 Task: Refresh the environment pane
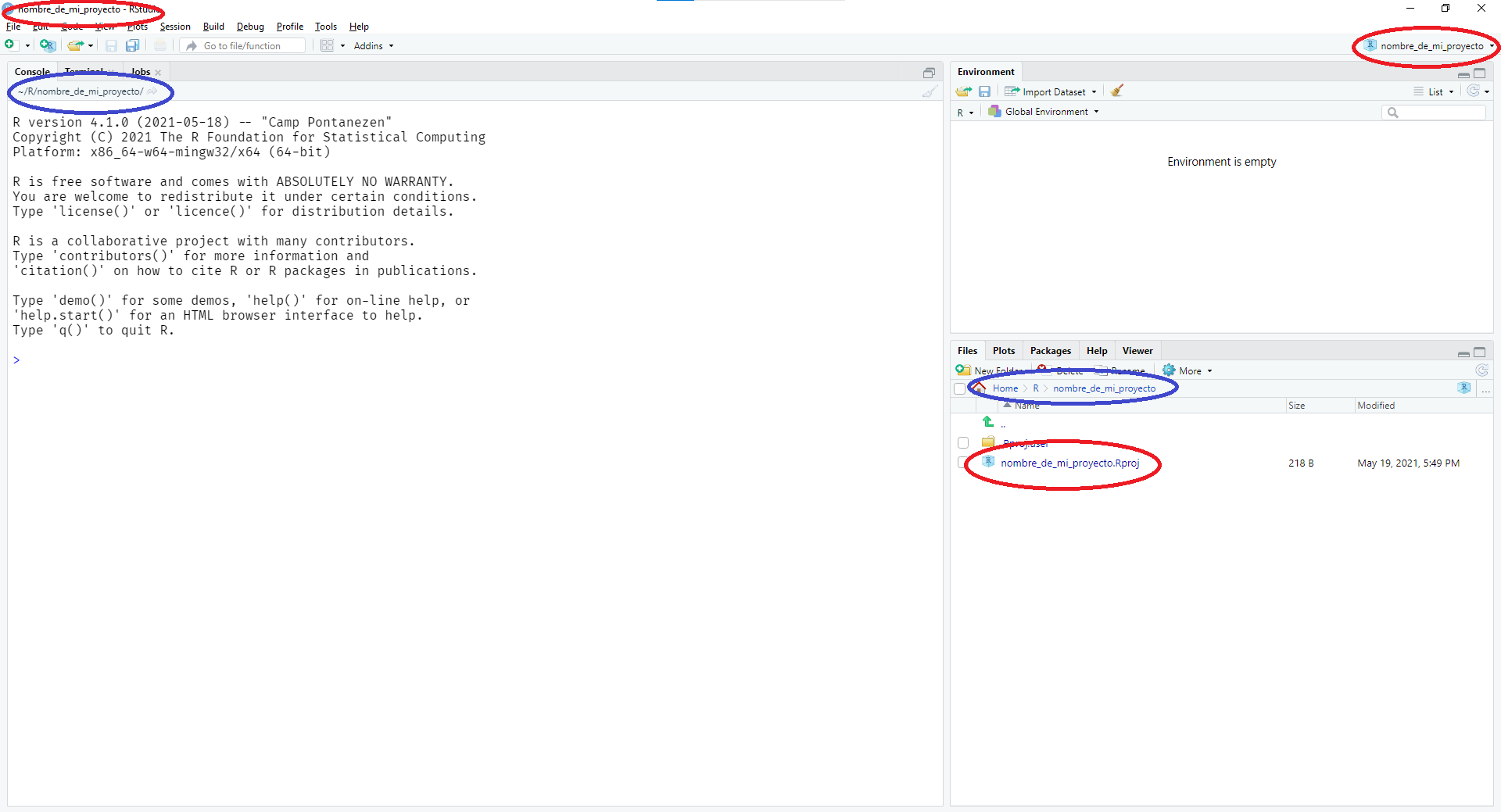click(1473, 91)
